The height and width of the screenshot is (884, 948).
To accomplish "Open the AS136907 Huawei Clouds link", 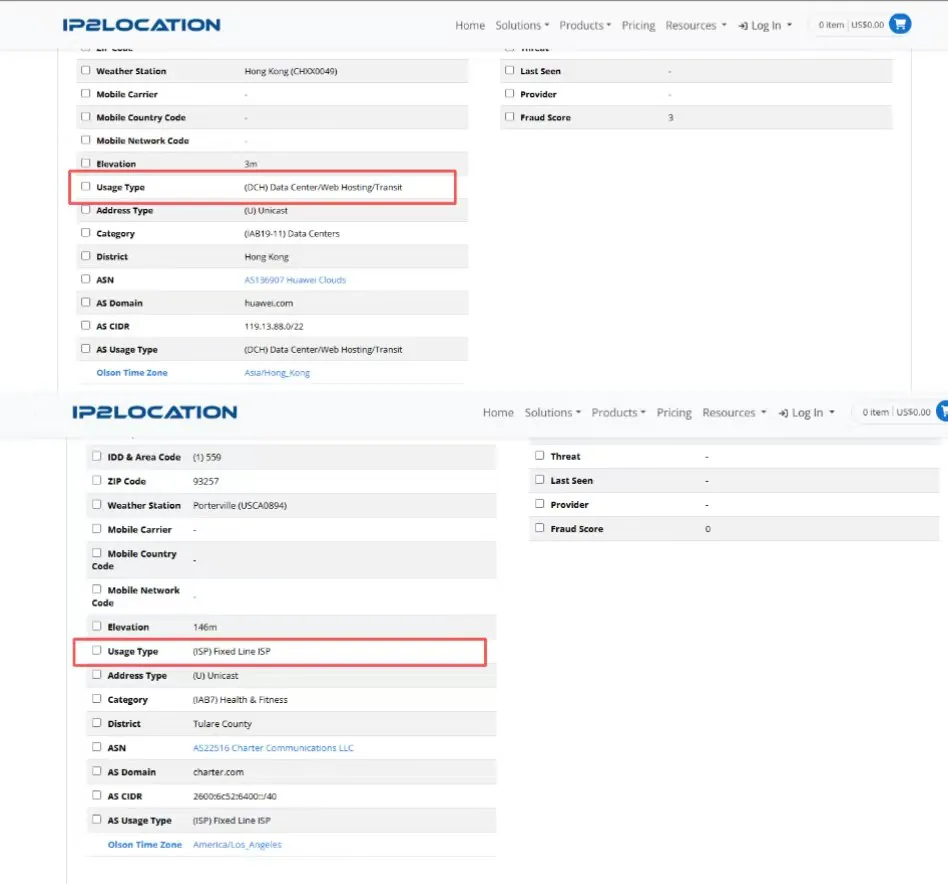I will pos(295,280).
